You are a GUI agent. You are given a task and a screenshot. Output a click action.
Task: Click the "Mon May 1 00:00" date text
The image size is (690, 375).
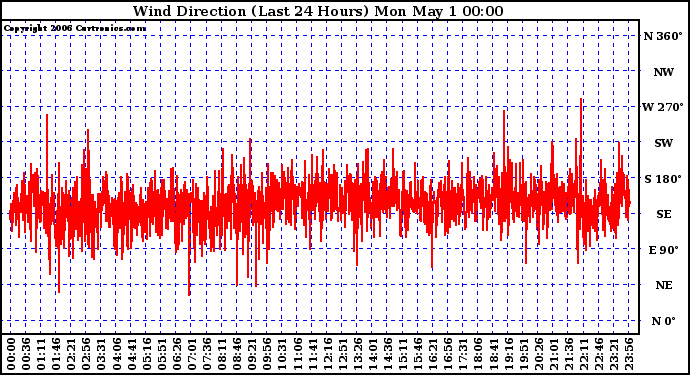click(439, 11)
